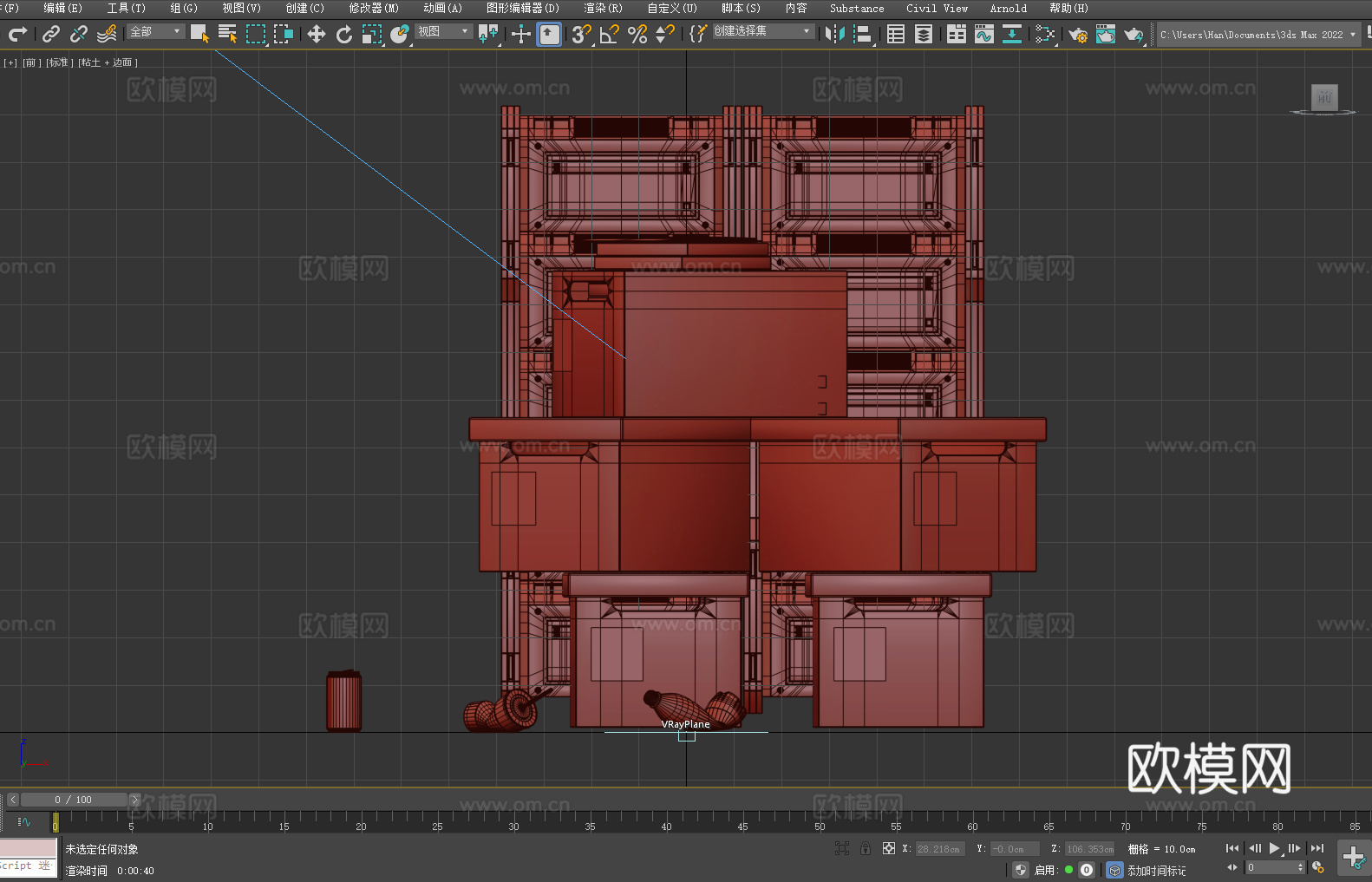Screen dimensions: 1372x882
Task: Click the Select and Manipulate icon
Action: (x=520, y=34)
